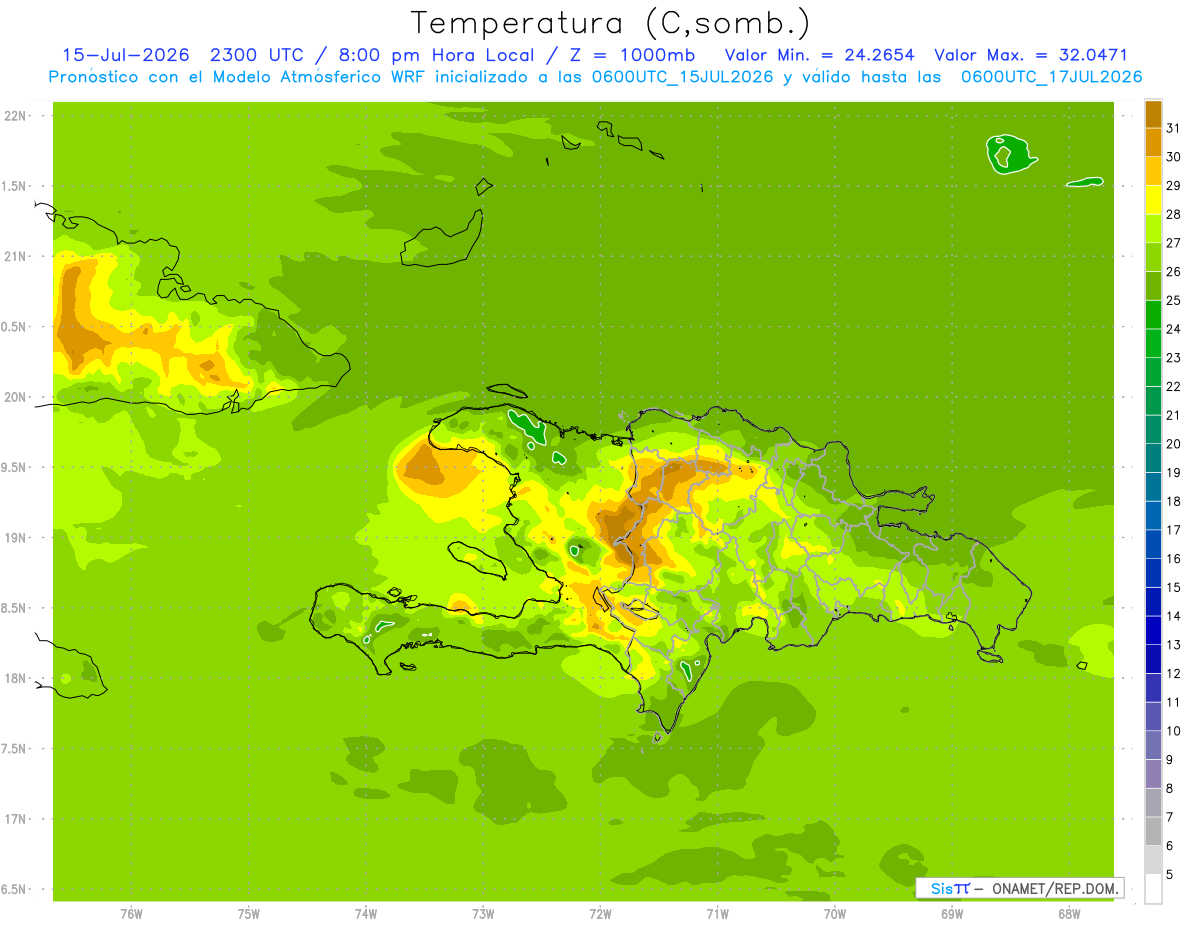This screenshot has height=927, width=1200.
Task: Click the "68W" longitude tick label
Action: pyautogui.click(x=1069, y=913)
